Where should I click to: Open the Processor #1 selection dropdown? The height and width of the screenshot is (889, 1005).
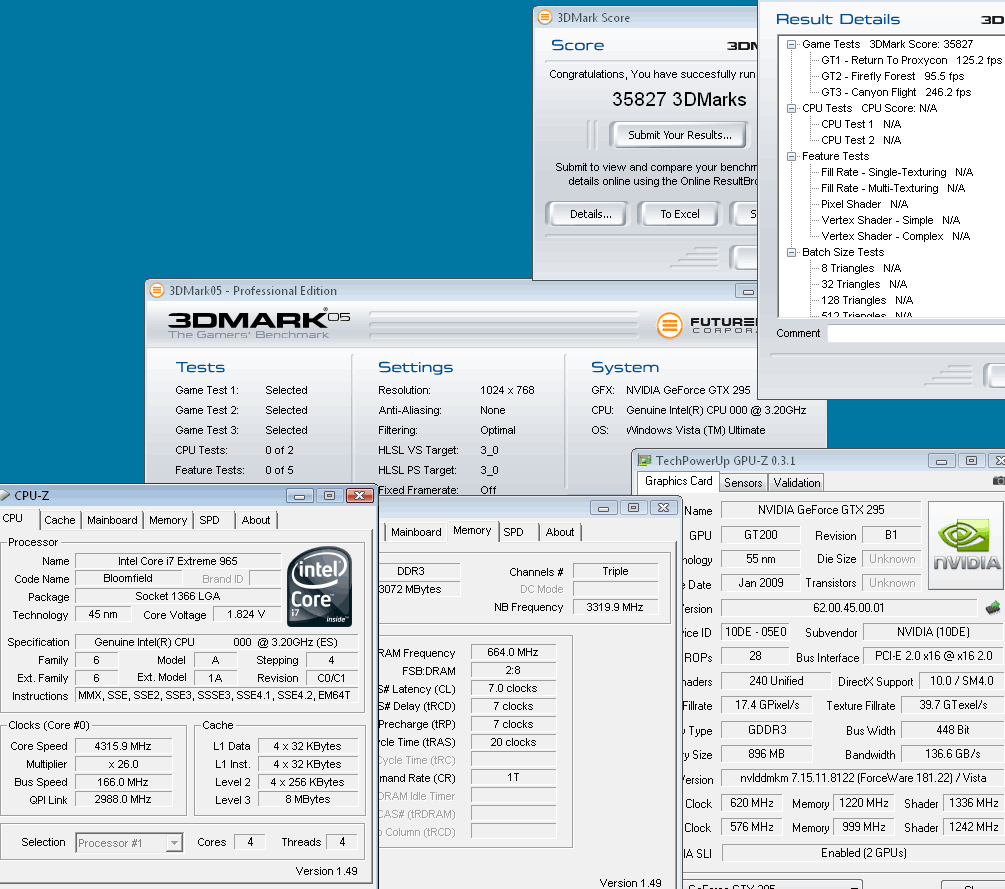tap(174, 843)
